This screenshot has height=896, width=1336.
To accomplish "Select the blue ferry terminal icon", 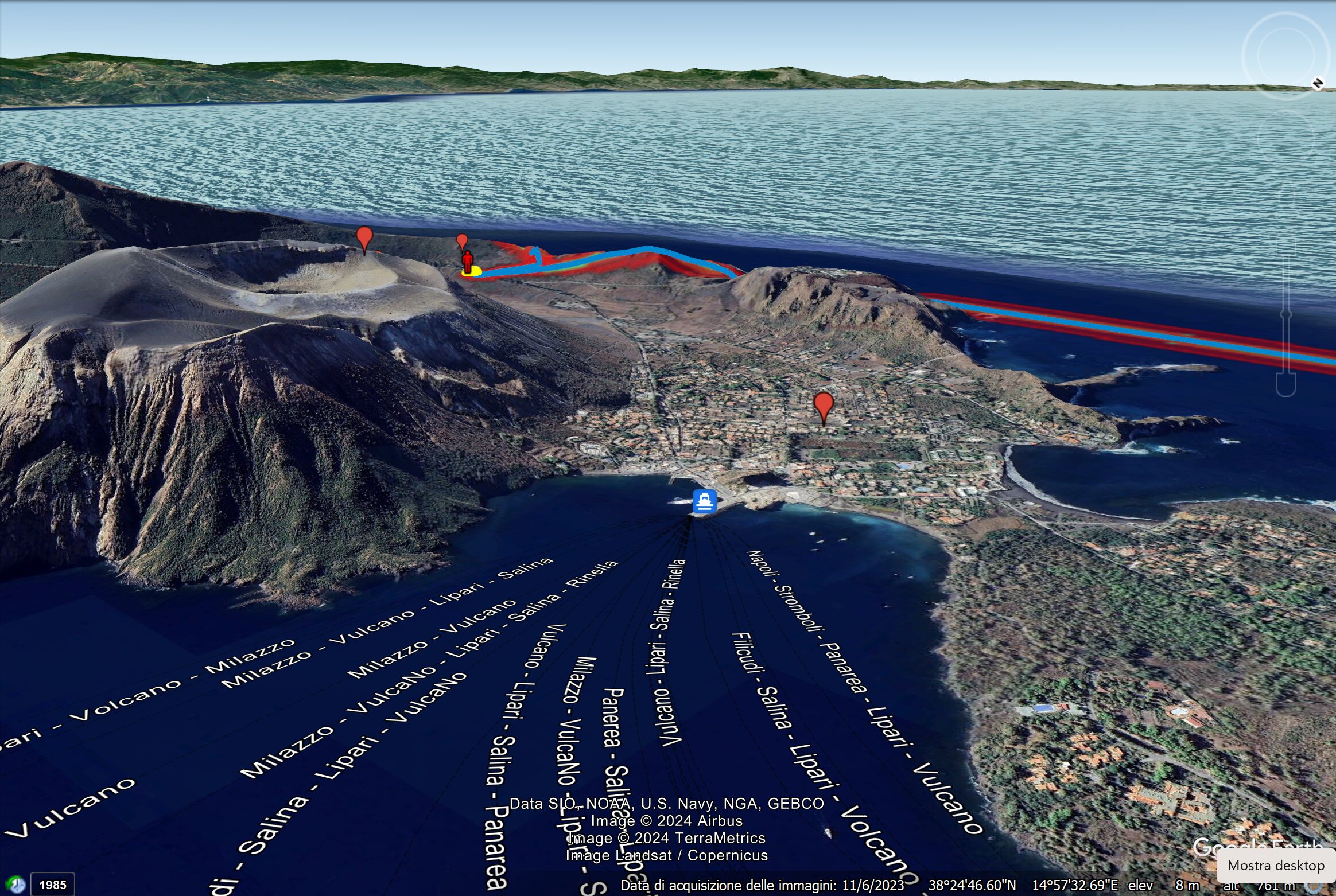I will coord(704,501).
